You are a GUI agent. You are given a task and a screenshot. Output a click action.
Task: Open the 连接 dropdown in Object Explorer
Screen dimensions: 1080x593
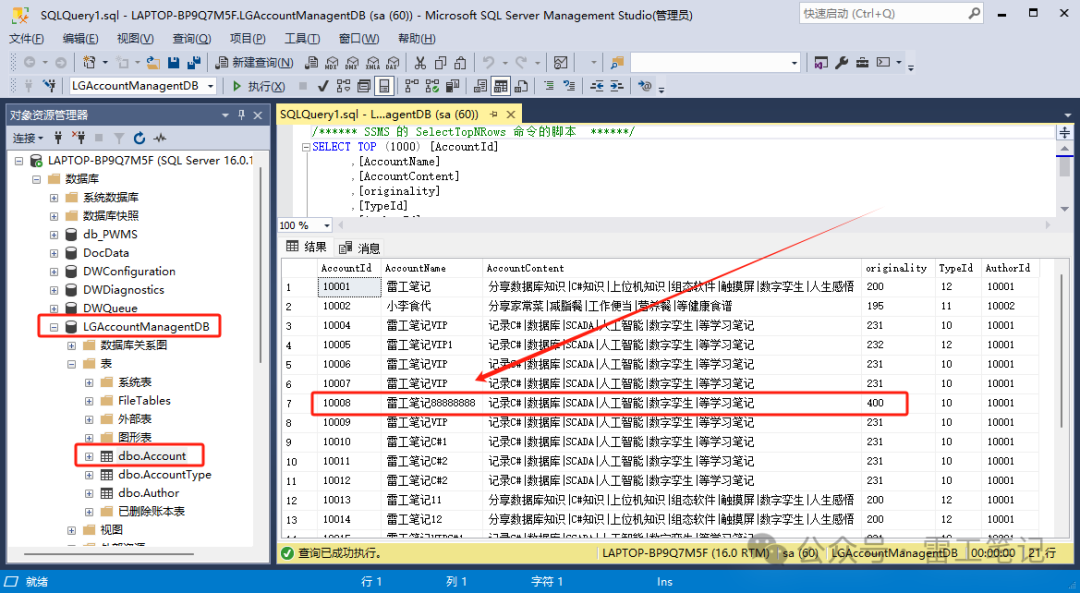pos(28,138)
